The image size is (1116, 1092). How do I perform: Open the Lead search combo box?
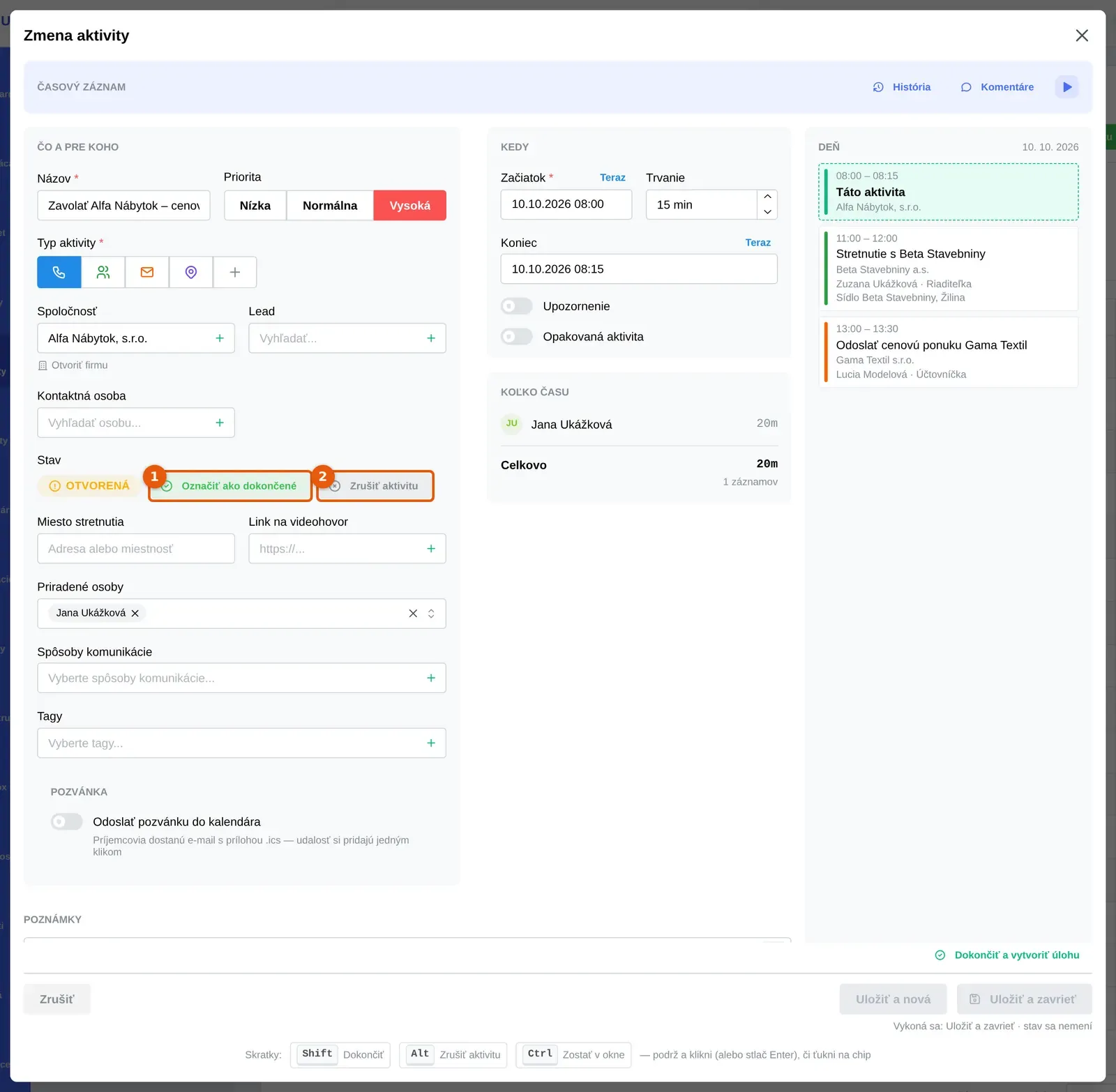click(347, 338)
